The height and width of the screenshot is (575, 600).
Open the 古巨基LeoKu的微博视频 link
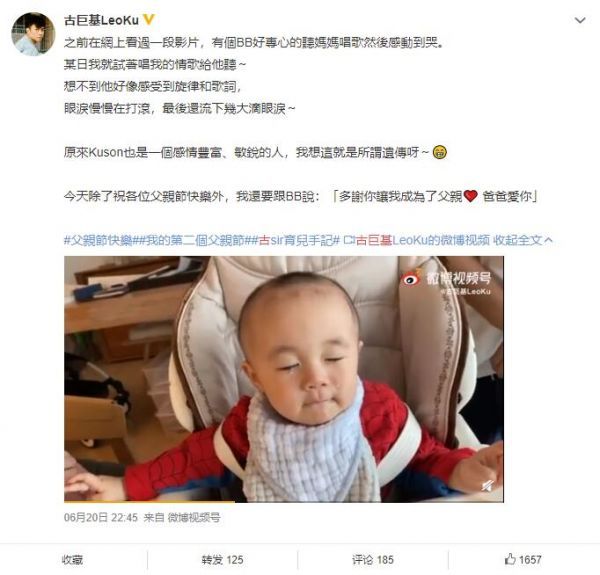click(x=416, y=240)
